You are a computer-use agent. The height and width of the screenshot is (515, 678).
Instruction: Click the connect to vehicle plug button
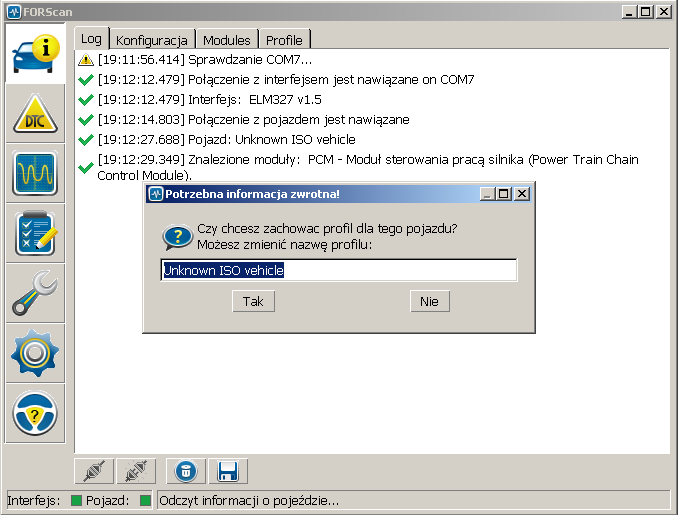94,471
